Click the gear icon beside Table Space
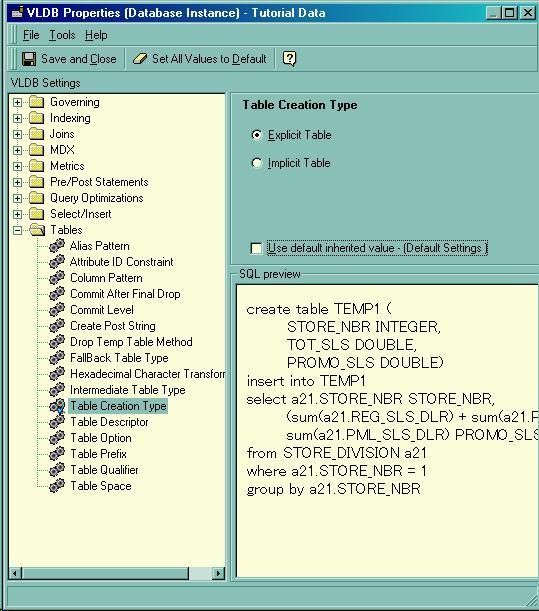The height and width of the screenshot is (611, 539). [x=57, y=486]
